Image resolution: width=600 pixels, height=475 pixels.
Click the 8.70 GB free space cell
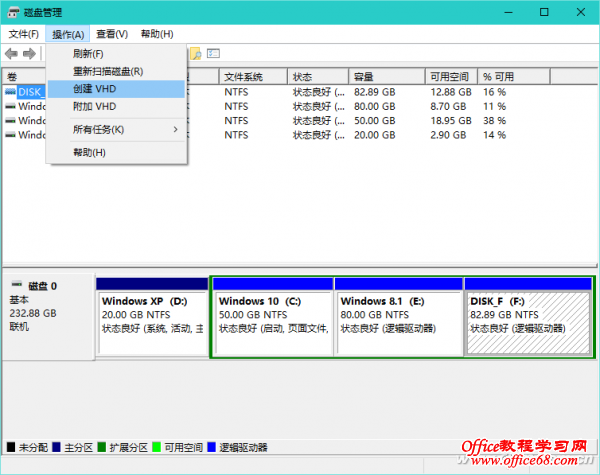point(448,106)
